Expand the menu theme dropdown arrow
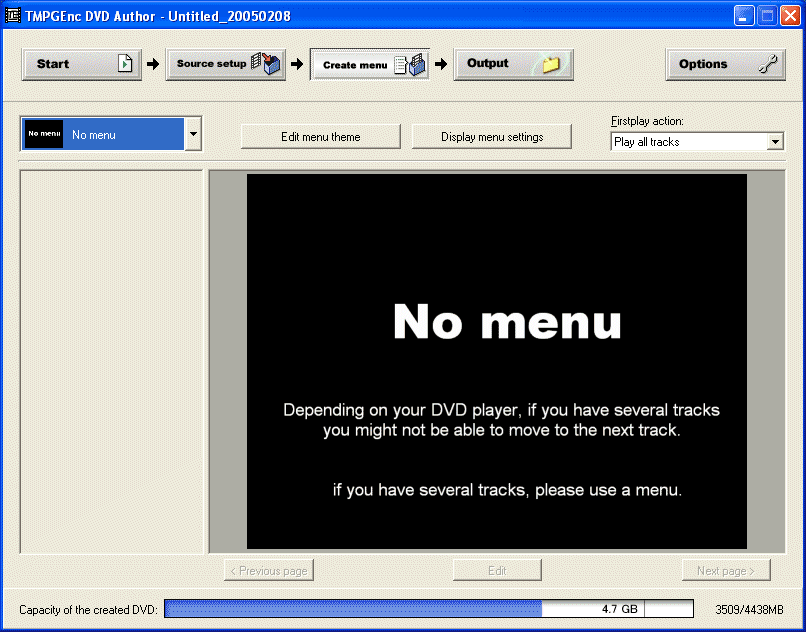The height and width of the screenshot is (632, 806). click(x=193, y=134)
